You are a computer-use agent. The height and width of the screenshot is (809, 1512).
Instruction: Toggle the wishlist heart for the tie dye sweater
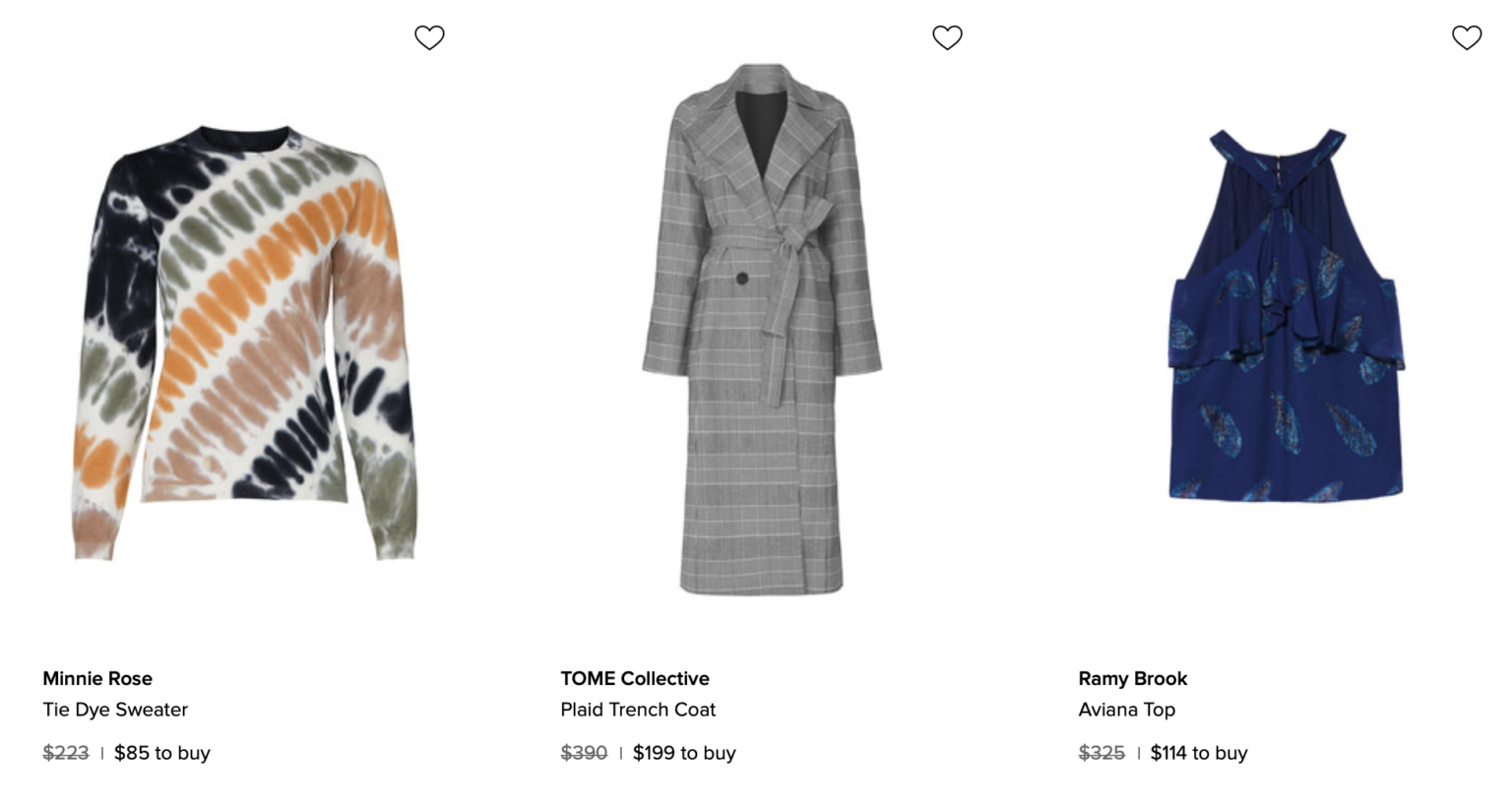pyautogui.click(x=429, y=37)
